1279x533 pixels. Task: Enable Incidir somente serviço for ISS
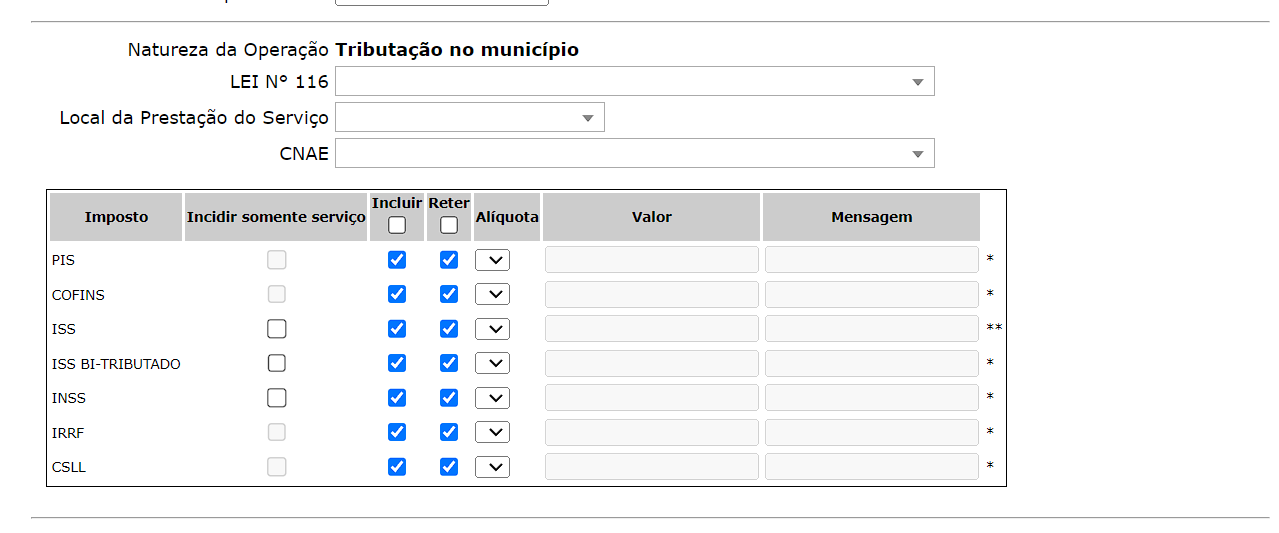(x=277, y=329)
